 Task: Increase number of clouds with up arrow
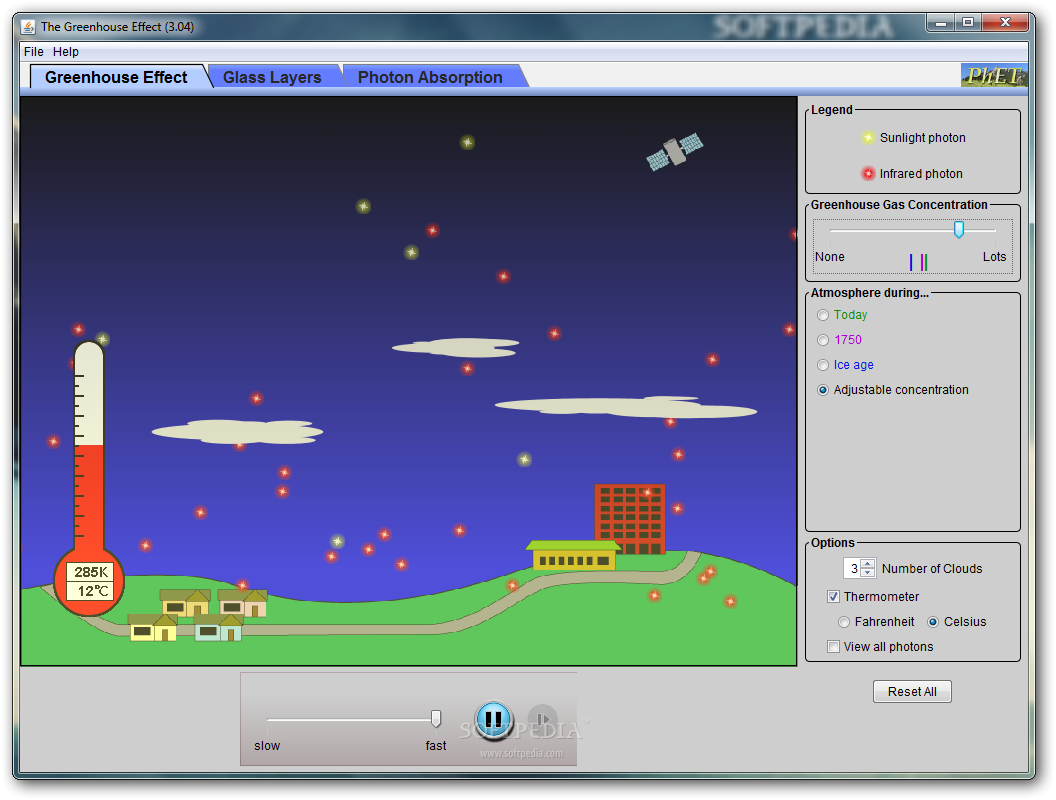point(868,564)
